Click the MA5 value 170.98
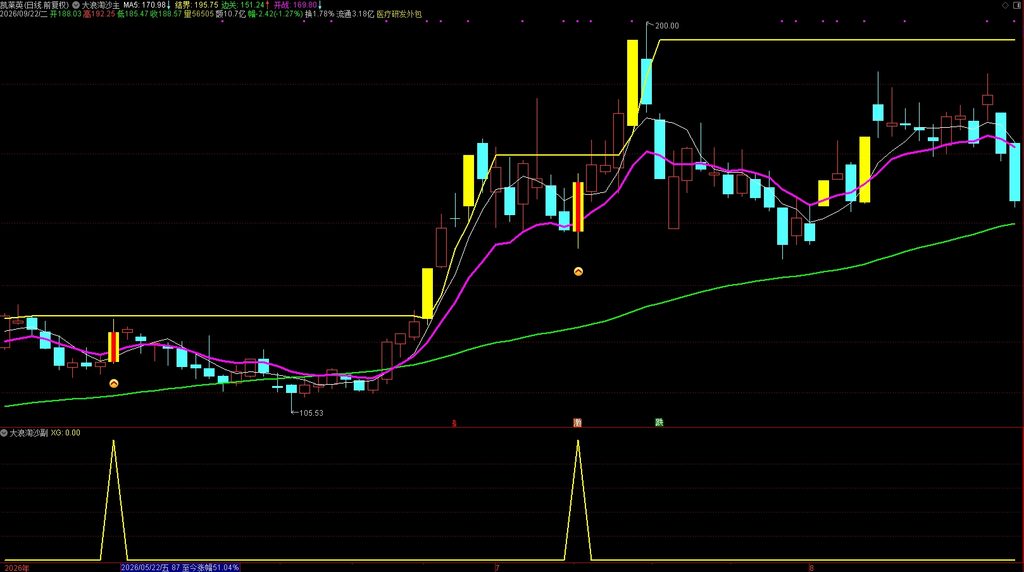 click(147, 5)
